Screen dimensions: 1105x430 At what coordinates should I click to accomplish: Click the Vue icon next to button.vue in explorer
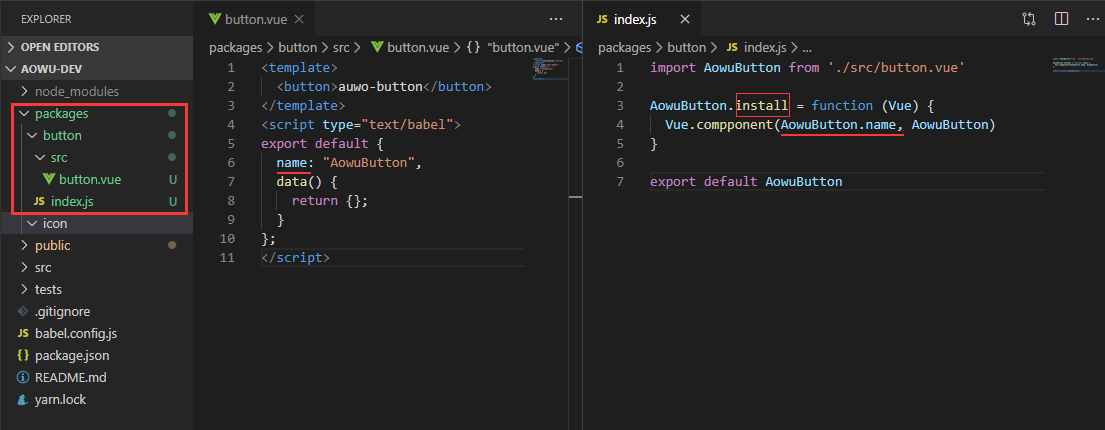coord(49,179)
